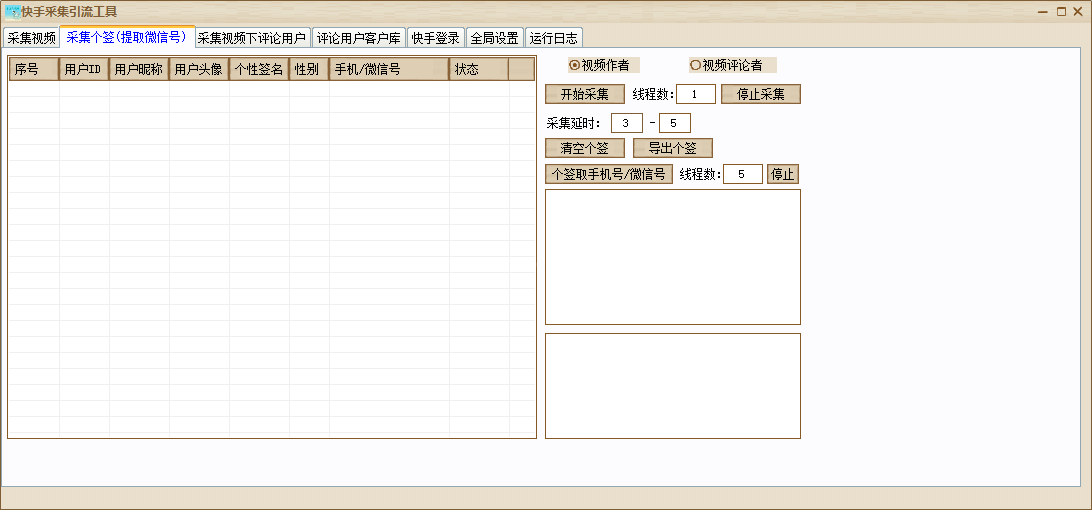Click the 清空个签 button
The height and width of the screenshot is (510, 1092).
(x=585, y=148)
